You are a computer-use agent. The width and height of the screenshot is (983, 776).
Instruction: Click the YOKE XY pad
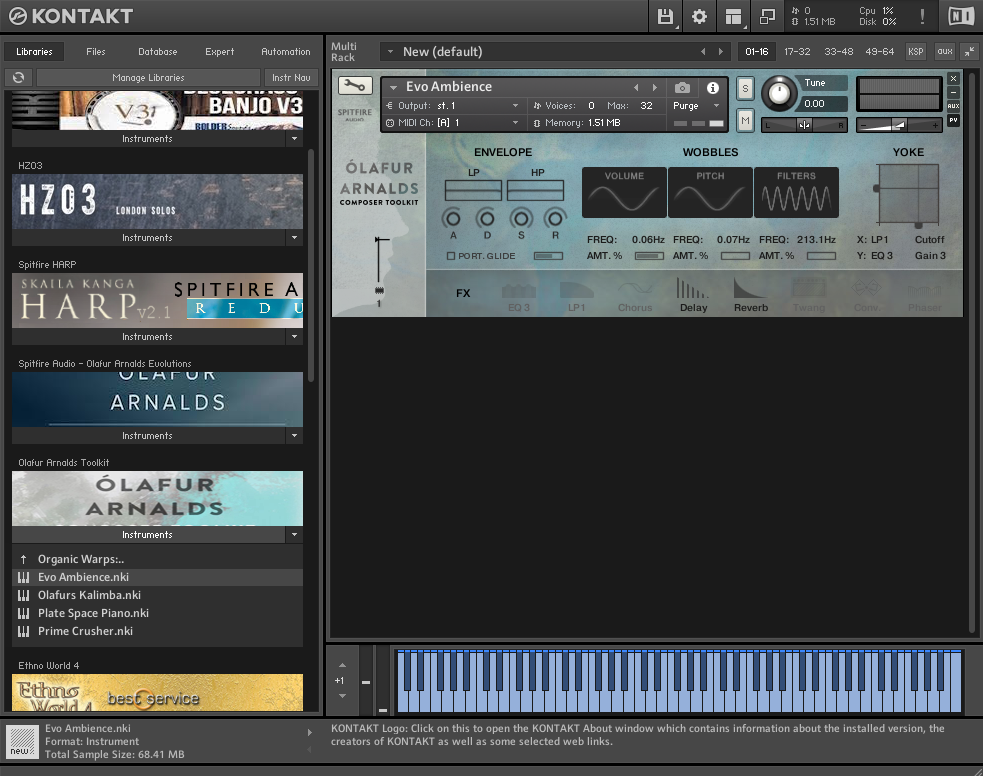908,194
